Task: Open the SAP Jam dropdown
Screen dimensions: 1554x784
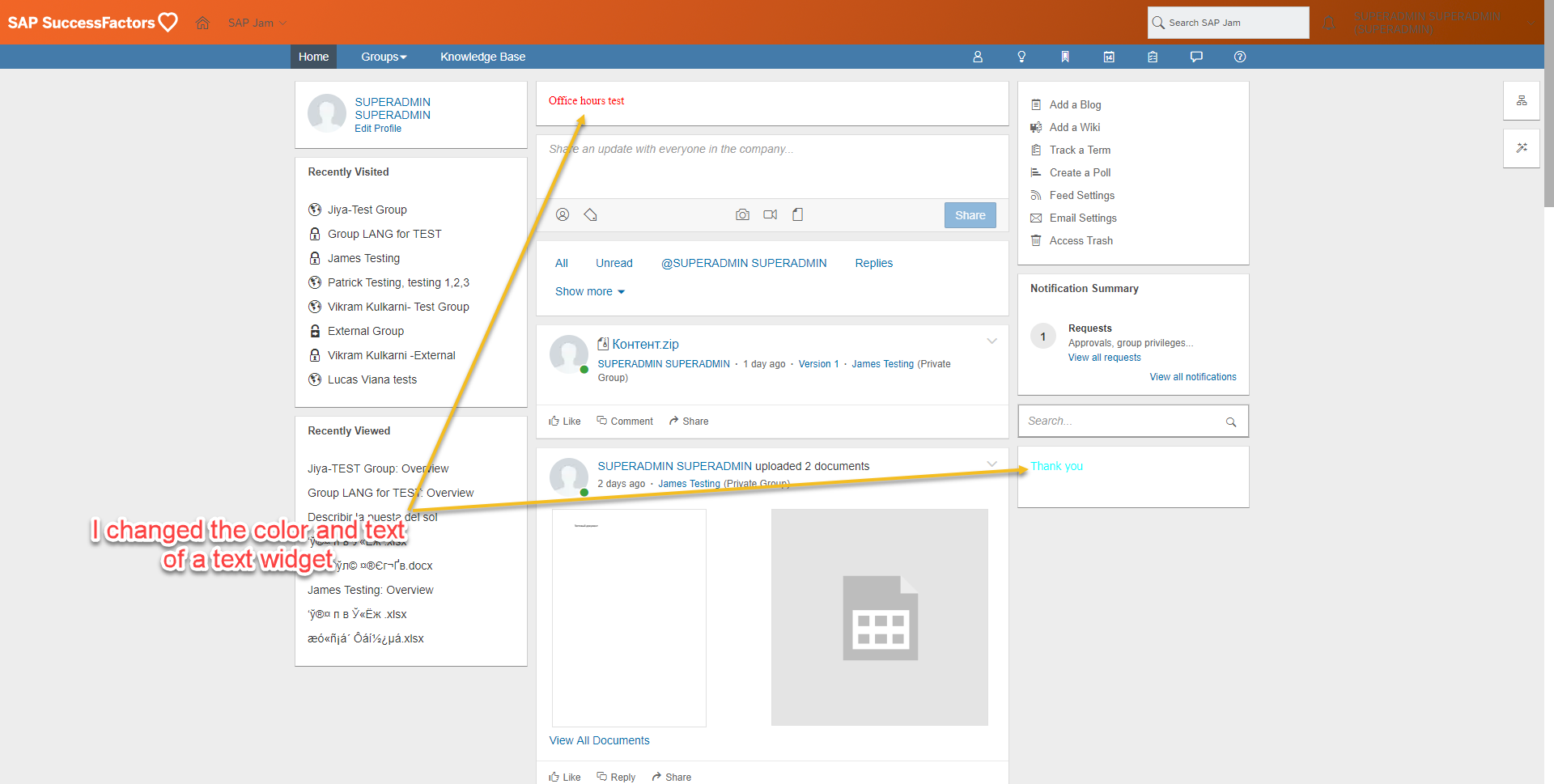Action: pyautogui.click(x=257, y=23)
